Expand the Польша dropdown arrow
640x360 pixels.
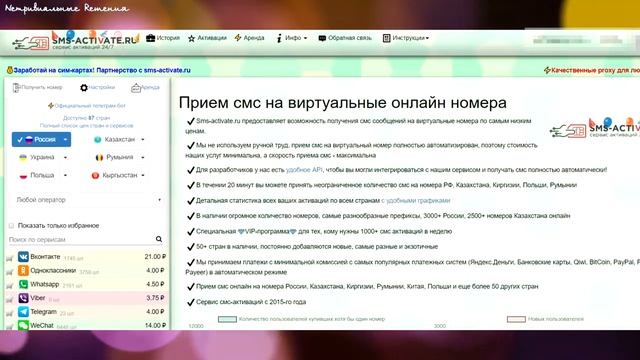tap(65, 176)
